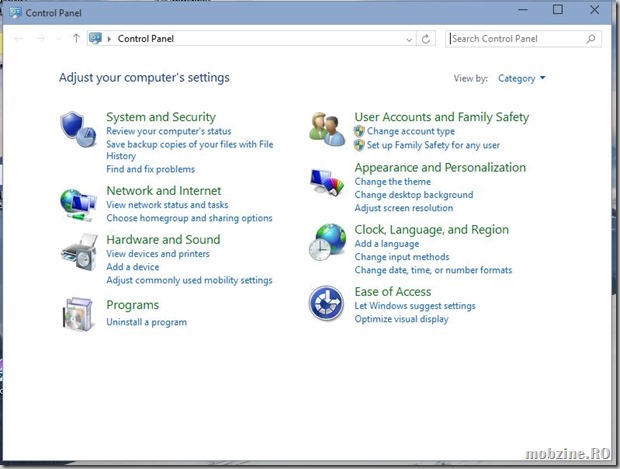This screenshot has width=620, height=469.
Task: Open the View by Category dropdown
Action: tap(522, 78)
